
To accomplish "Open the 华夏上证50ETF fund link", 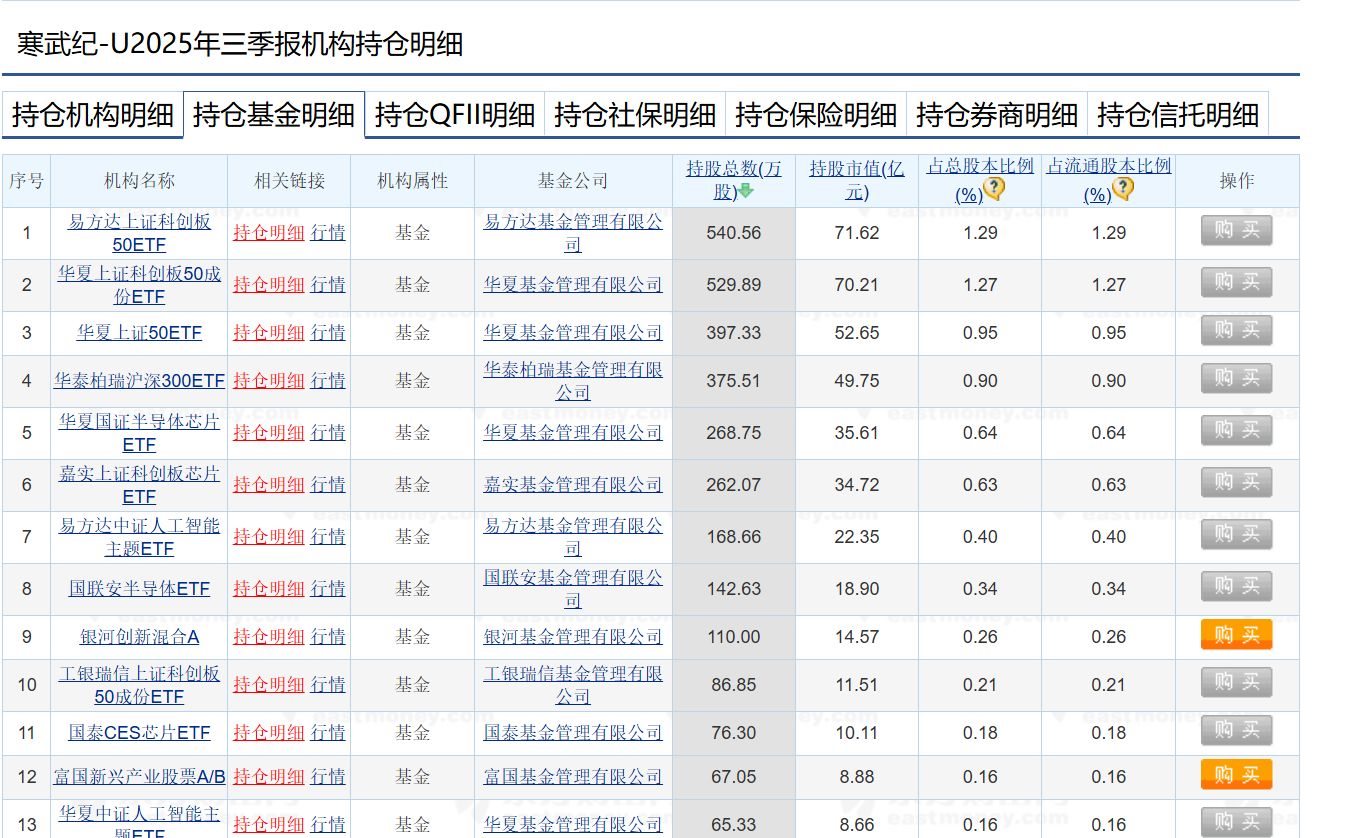I will tap(139, 333).
